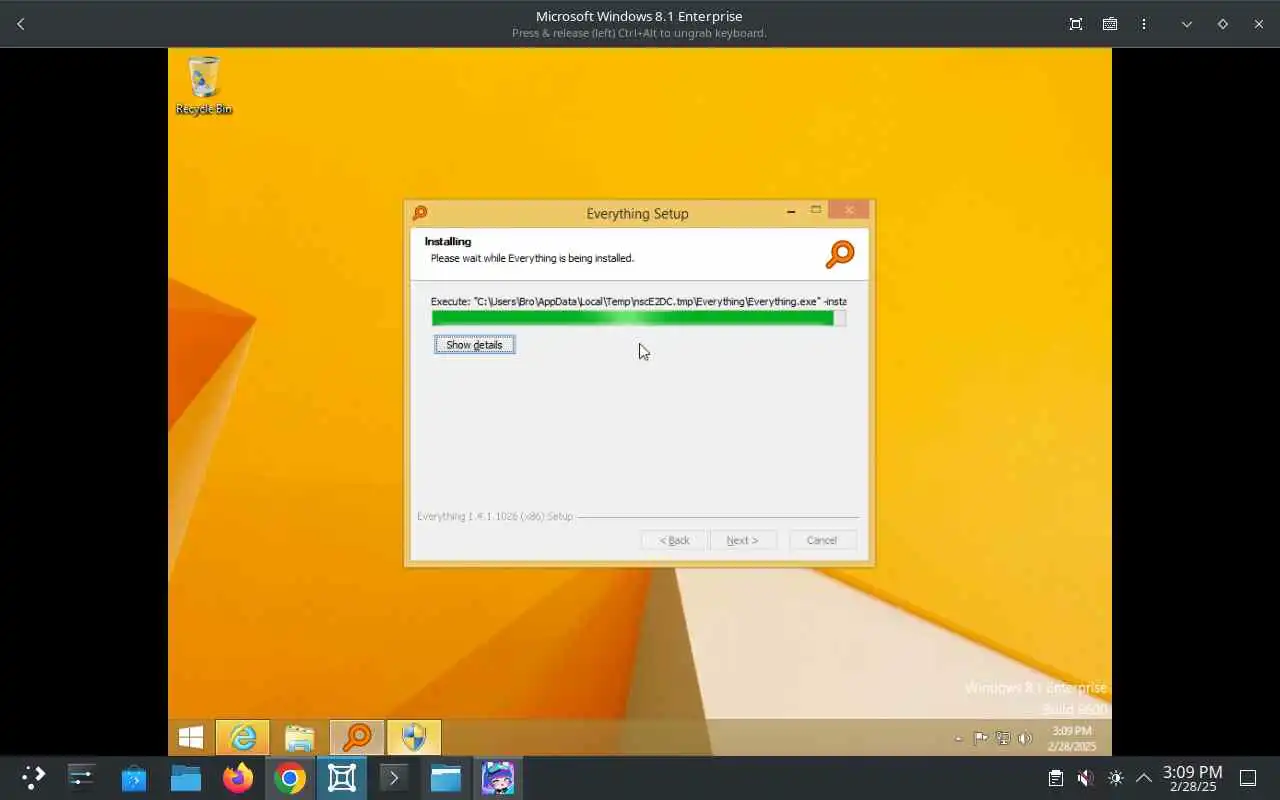Click the green installation progress bar
This screenshot has width=1280, height=800.
[639, 318]
